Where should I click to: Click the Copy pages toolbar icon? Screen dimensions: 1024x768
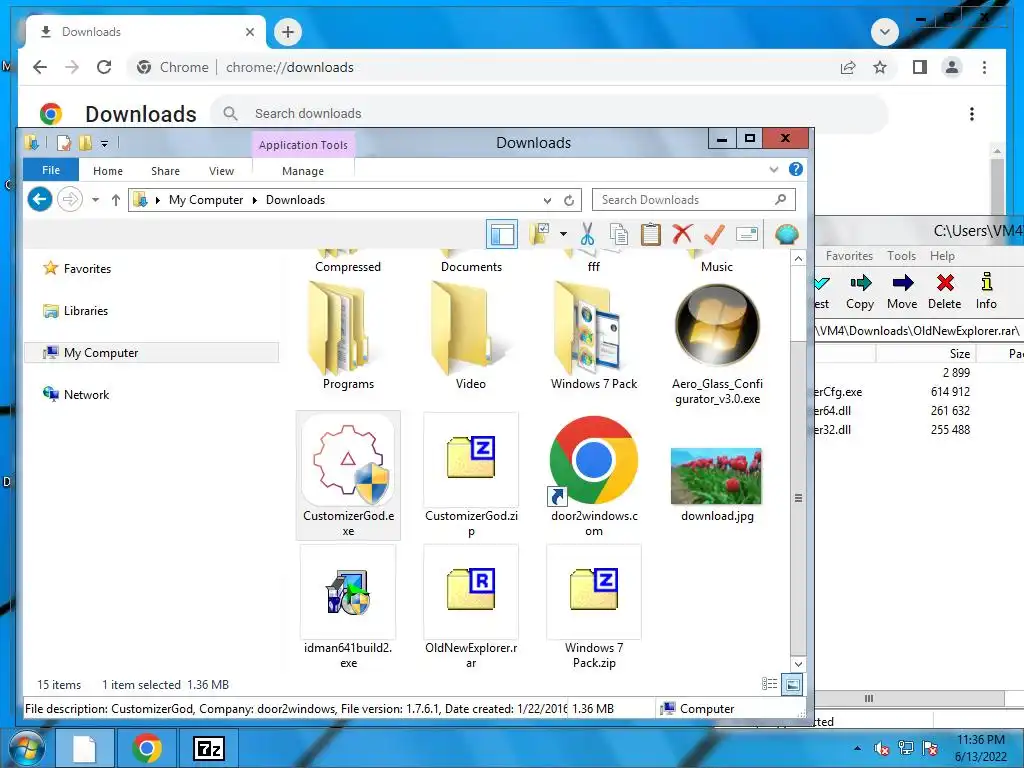click(618, 234)
